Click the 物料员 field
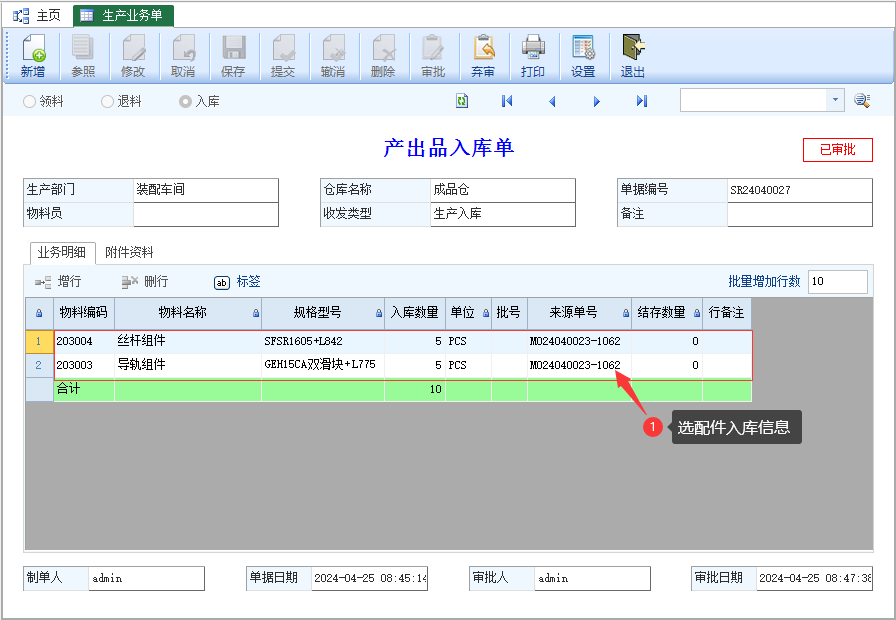Screen dimensions: 896x620 click(x=206, y=214)
